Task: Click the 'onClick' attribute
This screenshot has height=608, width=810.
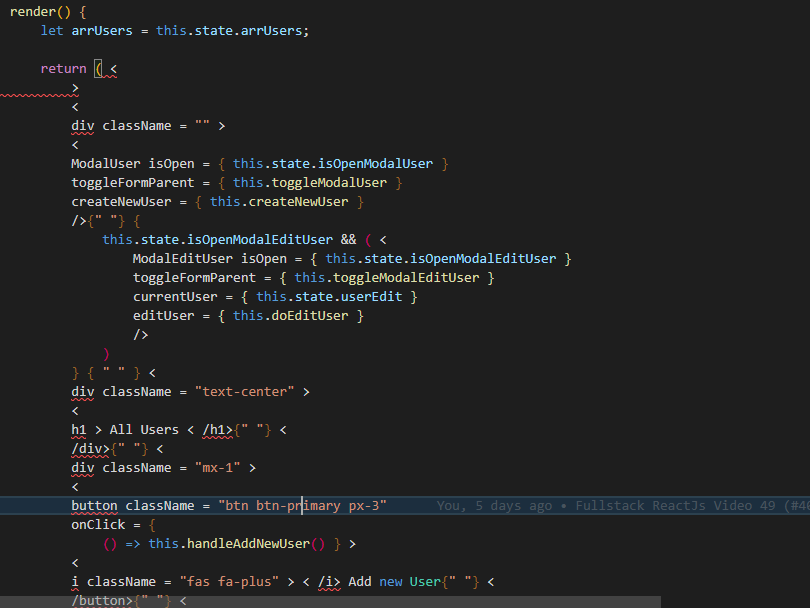Action: [x=98, y=525]
